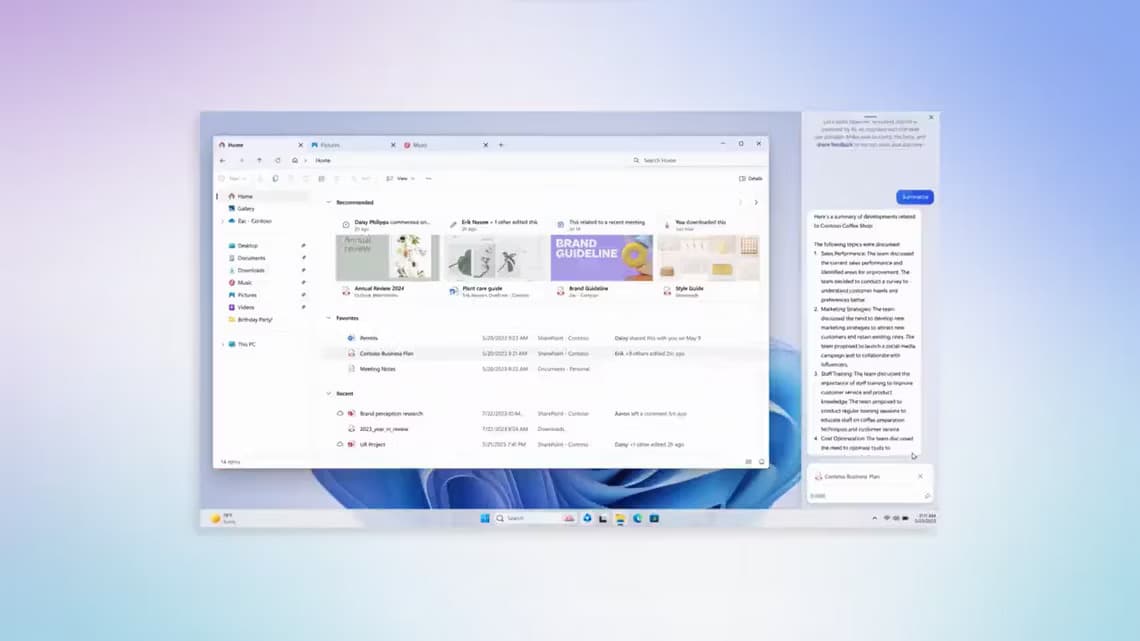Click the Details pane button
The height and width of the screenshot is (641, 1140).
click(x=750, y=178)
